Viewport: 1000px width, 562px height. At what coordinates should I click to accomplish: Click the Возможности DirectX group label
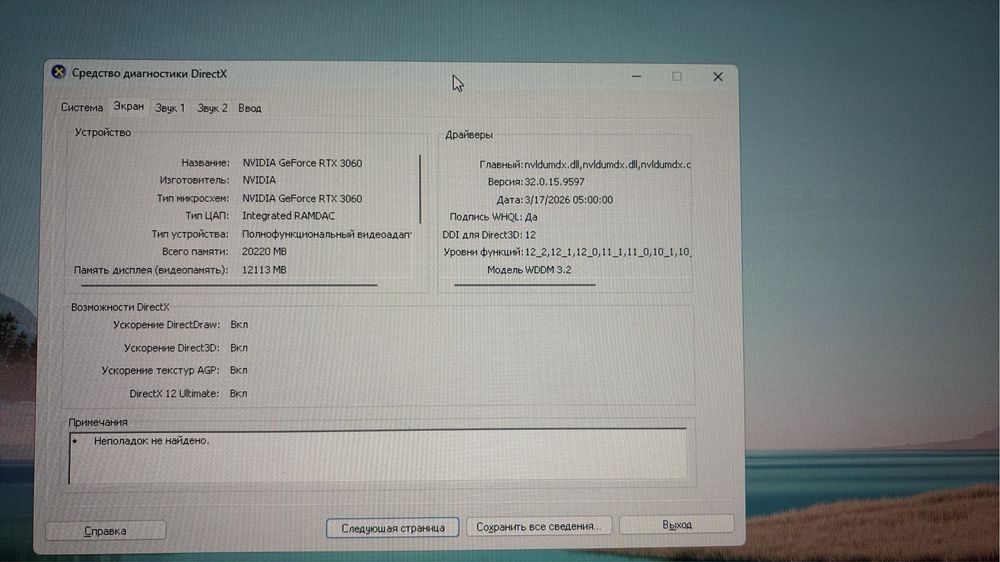pyautogui.click(x=120, y=307)
